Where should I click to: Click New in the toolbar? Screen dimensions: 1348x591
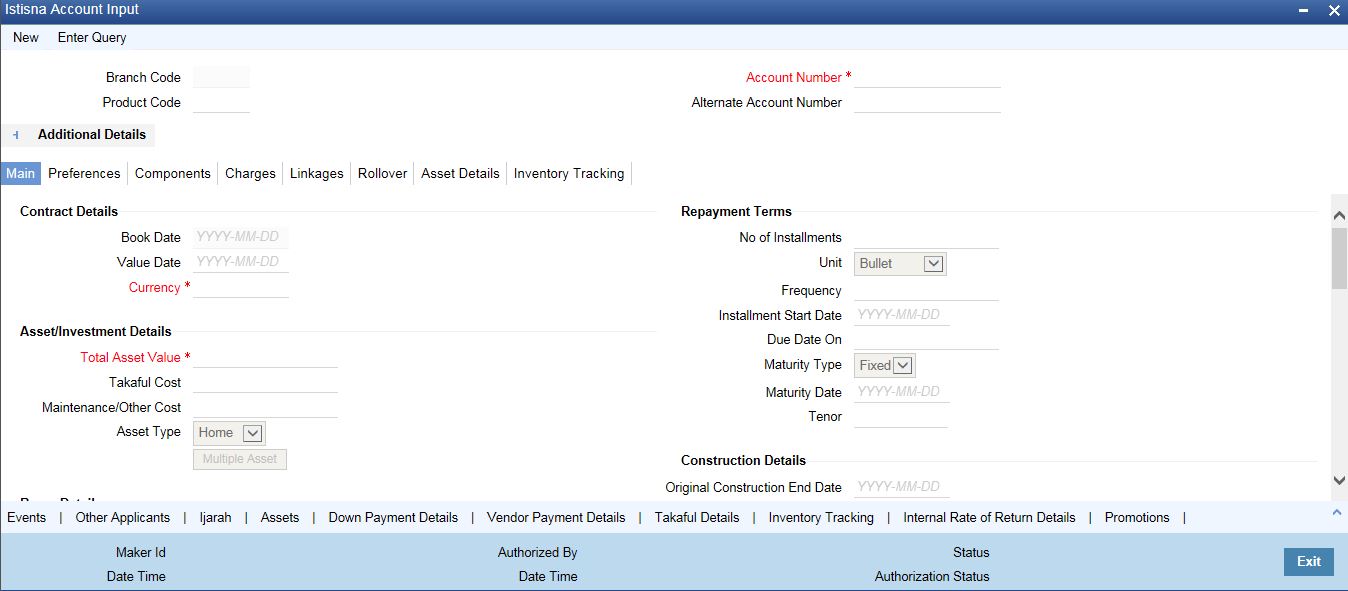[26, 37]
